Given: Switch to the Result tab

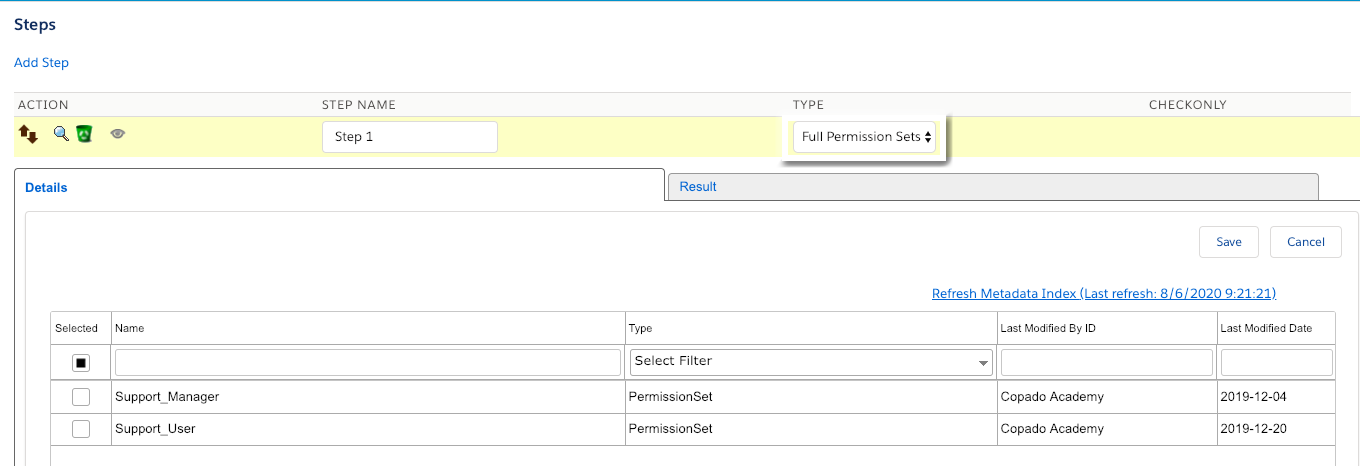Looking at the screenshot, I should coord(992,187).
